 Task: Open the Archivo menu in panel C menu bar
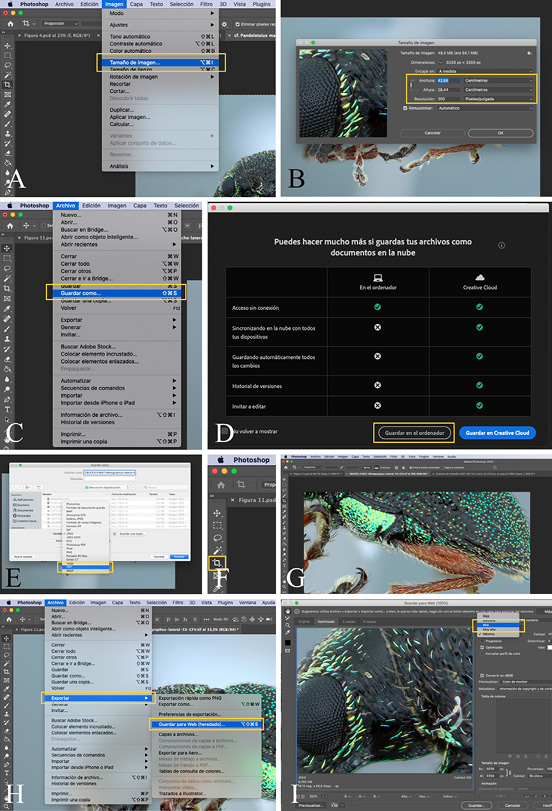(x=65, y=205)
